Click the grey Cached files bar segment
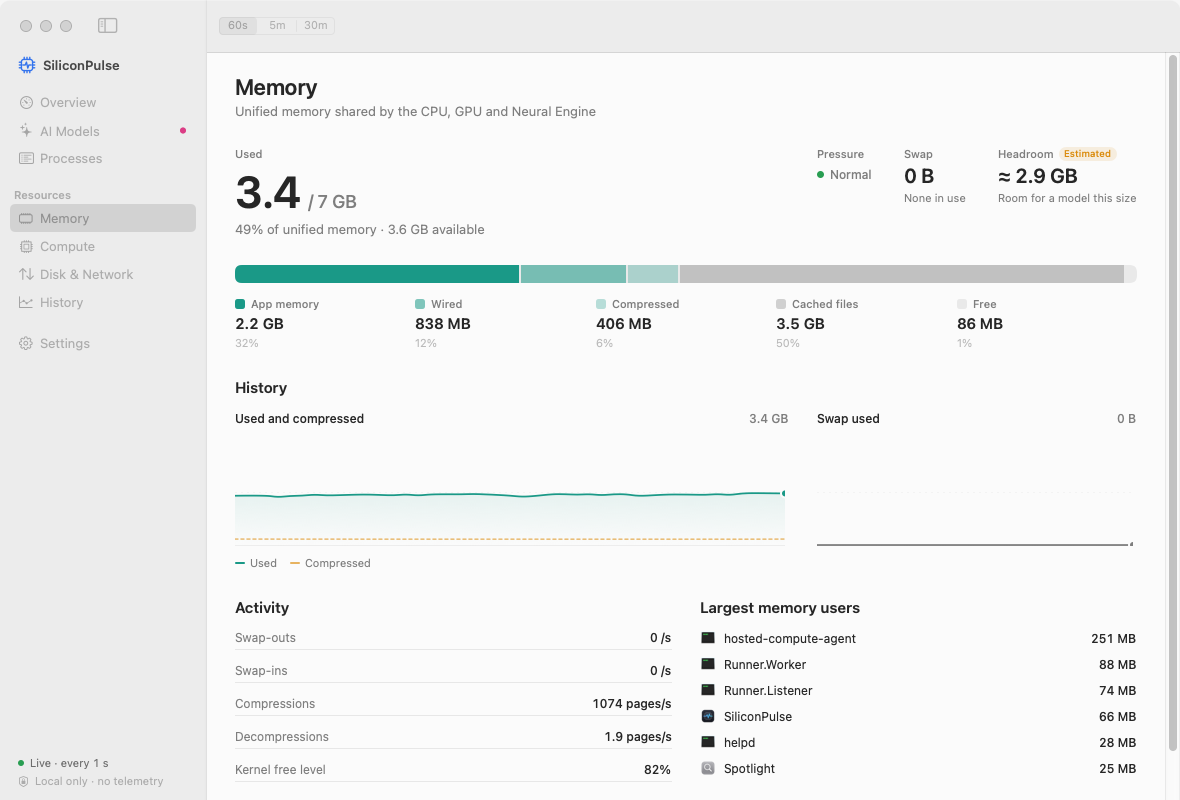This screenshot has width=1180, height=800. (902, 274)
